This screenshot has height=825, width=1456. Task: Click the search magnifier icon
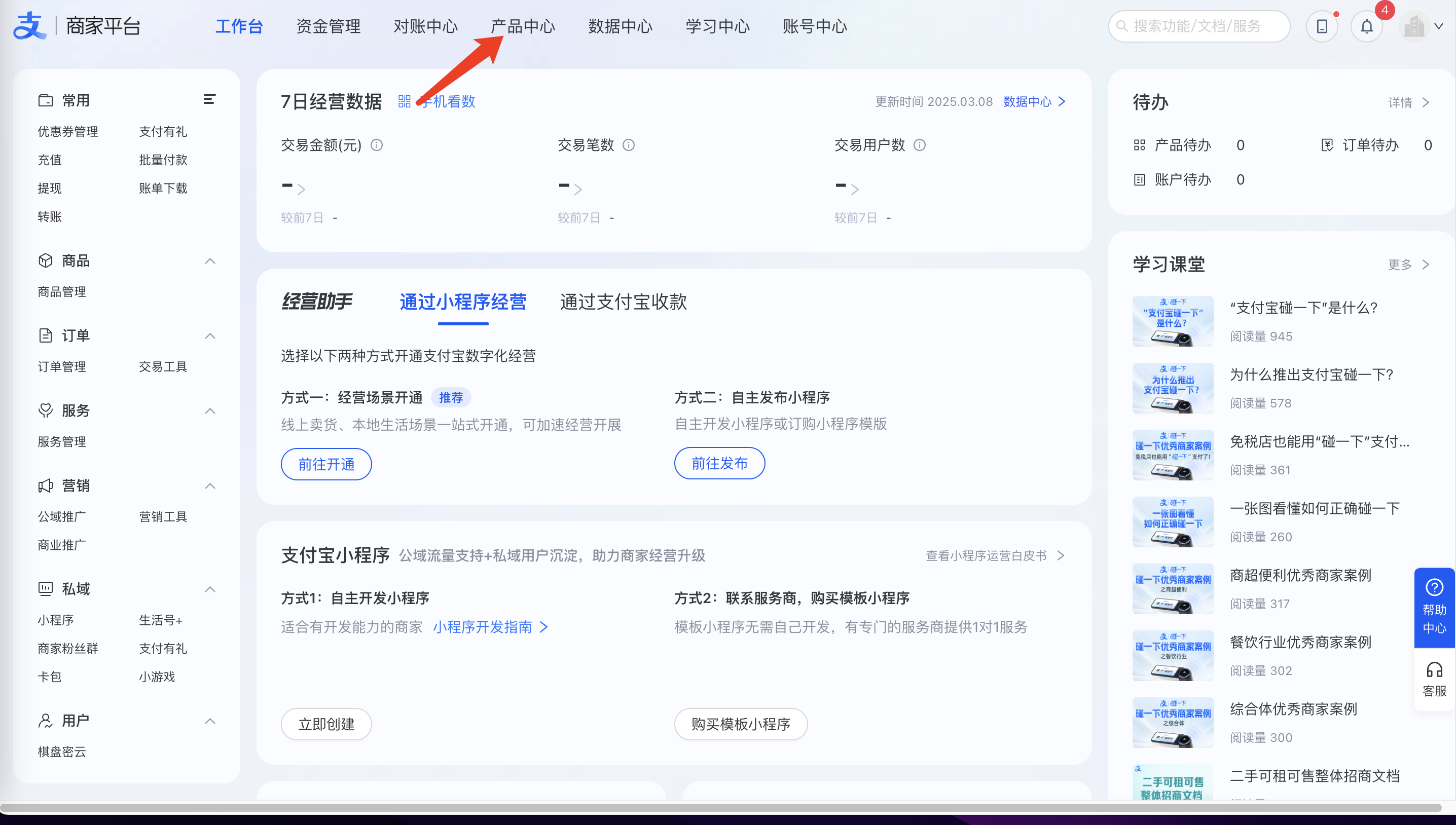coord(1121,26)
